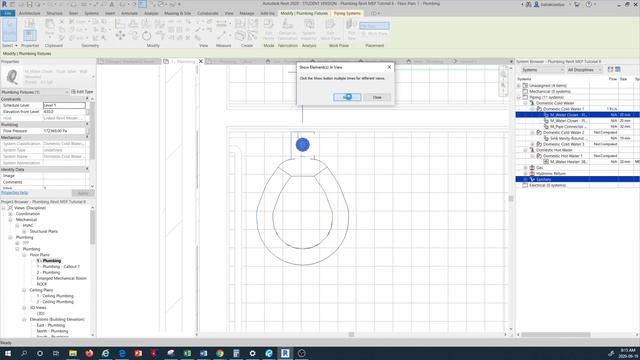
Task: Click the Type Properties ribbon icon
Action: pyautogui.click(x=29, y=24)
